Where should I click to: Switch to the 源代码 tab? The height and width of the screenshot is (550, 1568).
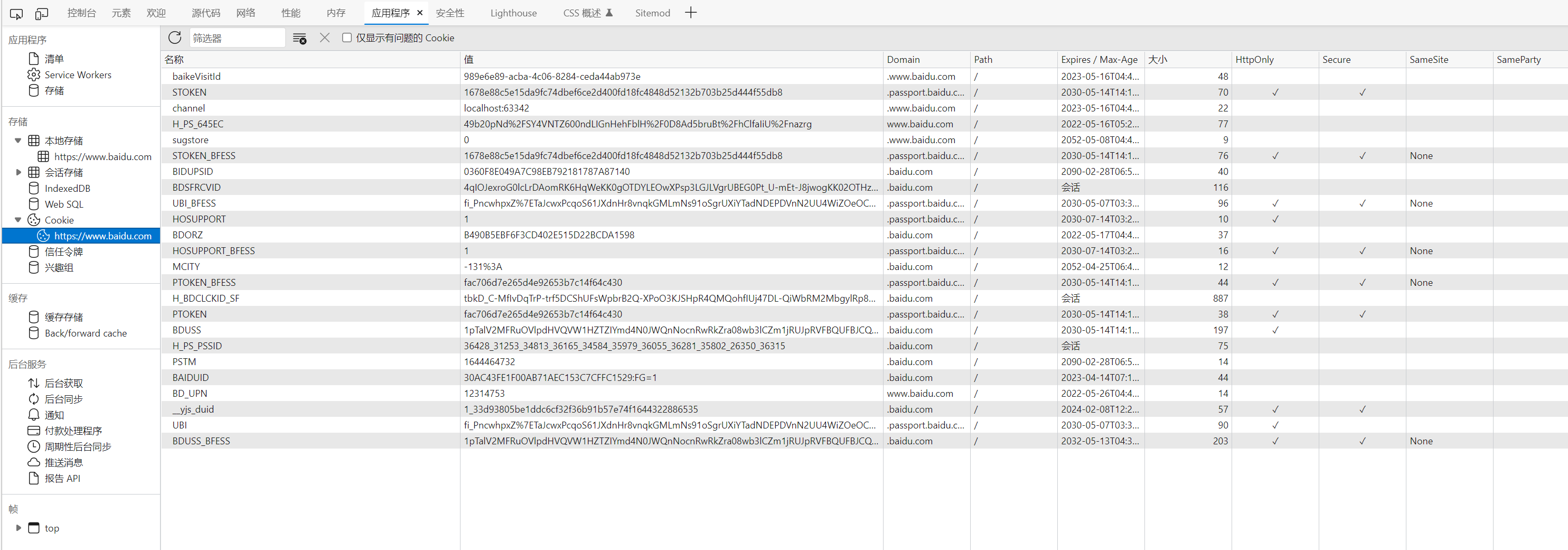[x=206, y=13]
